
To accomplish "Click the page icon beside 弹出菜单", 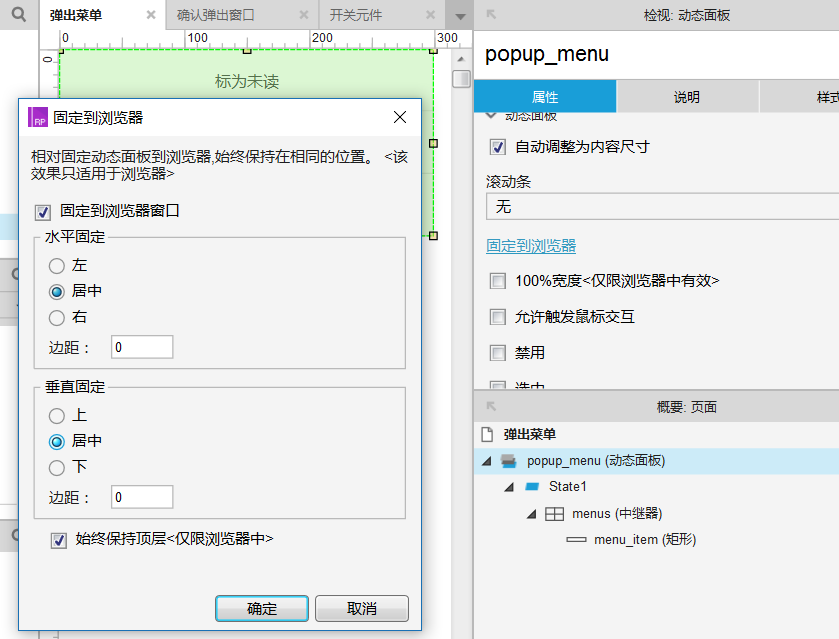I will click(x=487, y=434).
